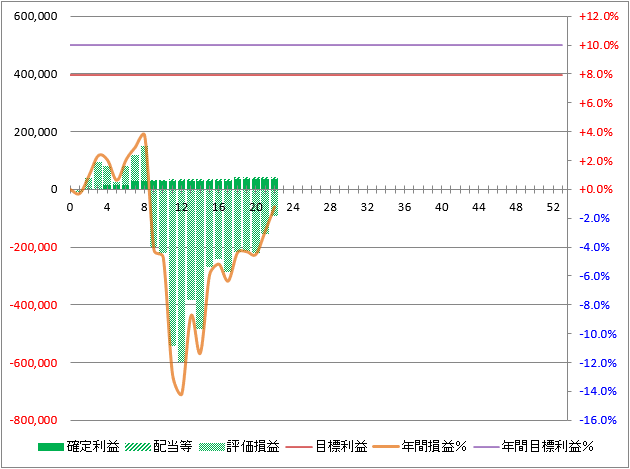Click week 40 on the horizontal axis

tap(442, 207)
